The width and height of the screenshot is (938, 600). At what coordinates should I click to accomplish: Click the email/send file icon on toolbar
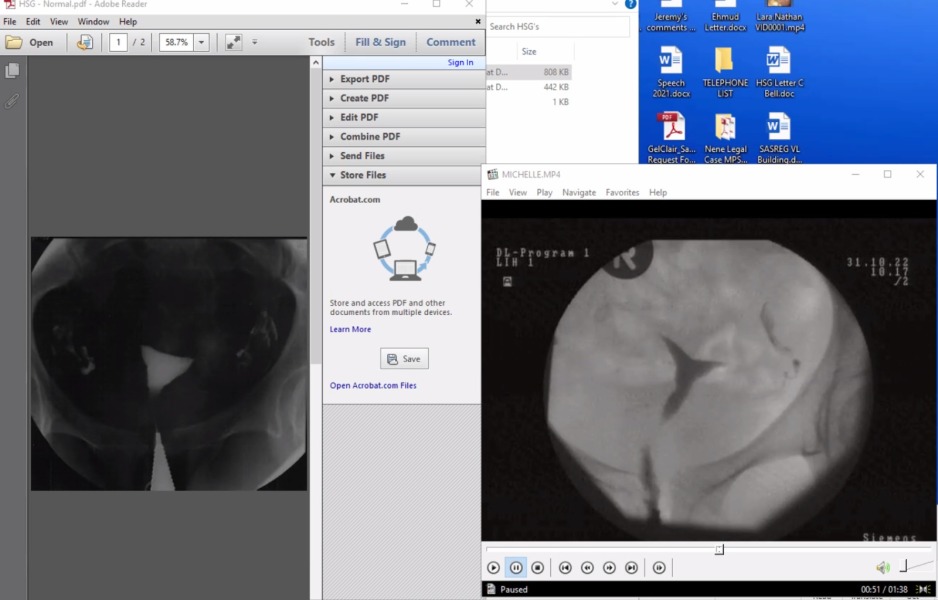(x=84, y=42)
